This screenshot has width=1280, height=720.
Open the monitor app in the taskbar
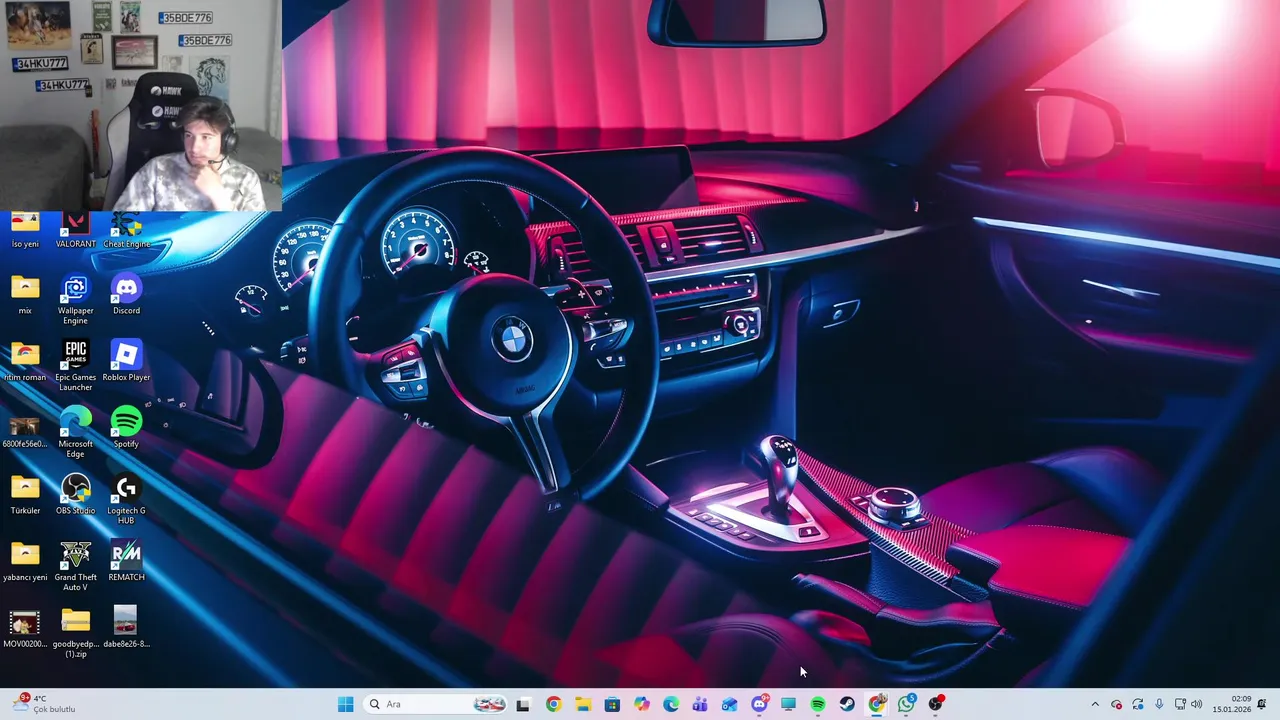tap(788, 704)
